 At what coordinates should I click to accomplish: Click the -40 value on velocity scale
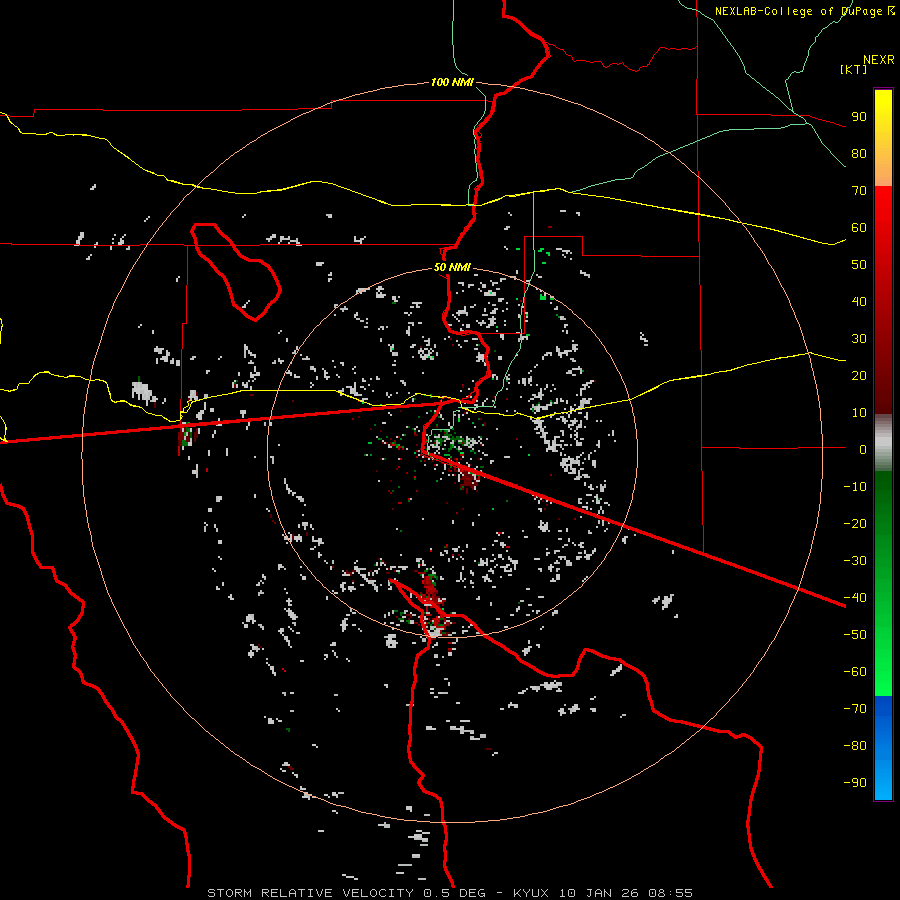click(855, 598)
